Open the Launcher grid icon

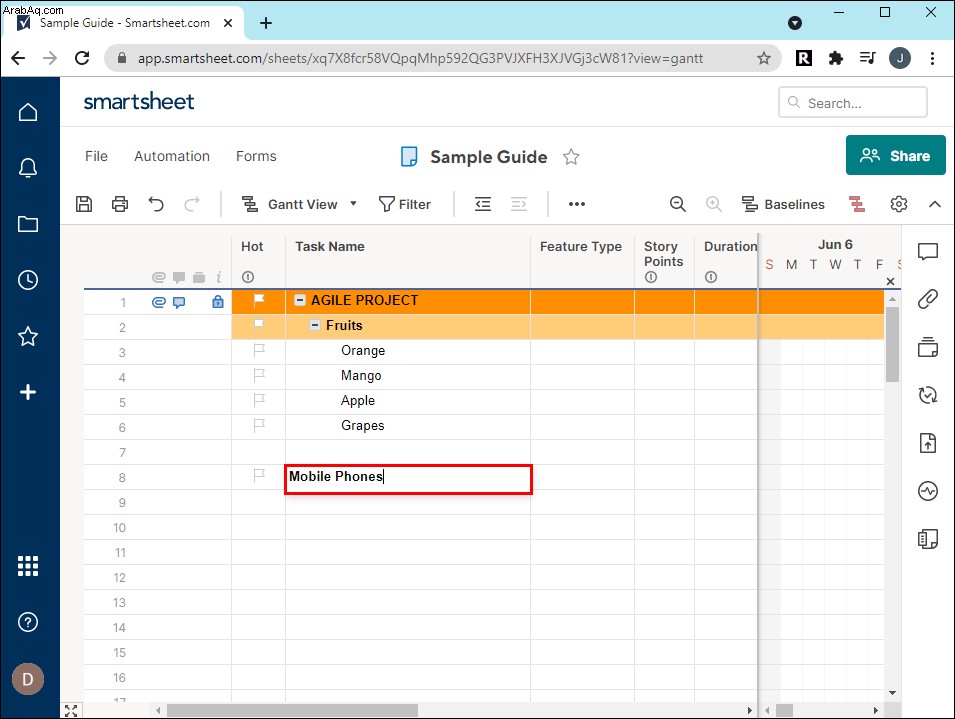point(28,566)
